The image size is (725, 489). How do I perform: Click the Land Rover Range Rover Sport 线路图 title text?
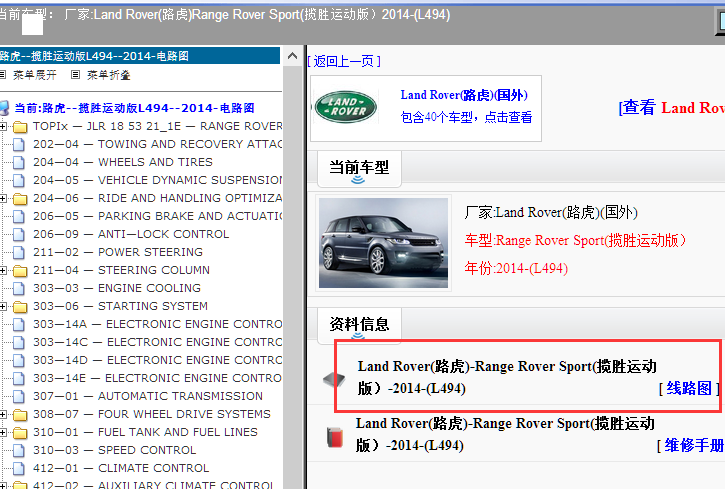pos(507,377)
